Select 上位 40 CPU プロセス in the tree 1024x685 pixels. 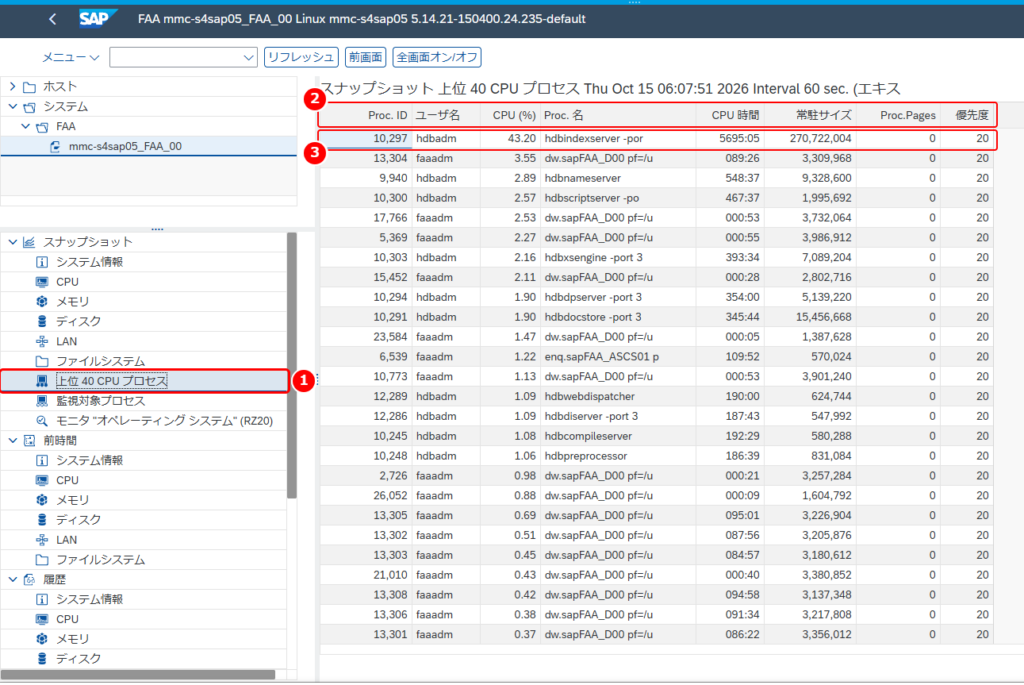[112, 381]
